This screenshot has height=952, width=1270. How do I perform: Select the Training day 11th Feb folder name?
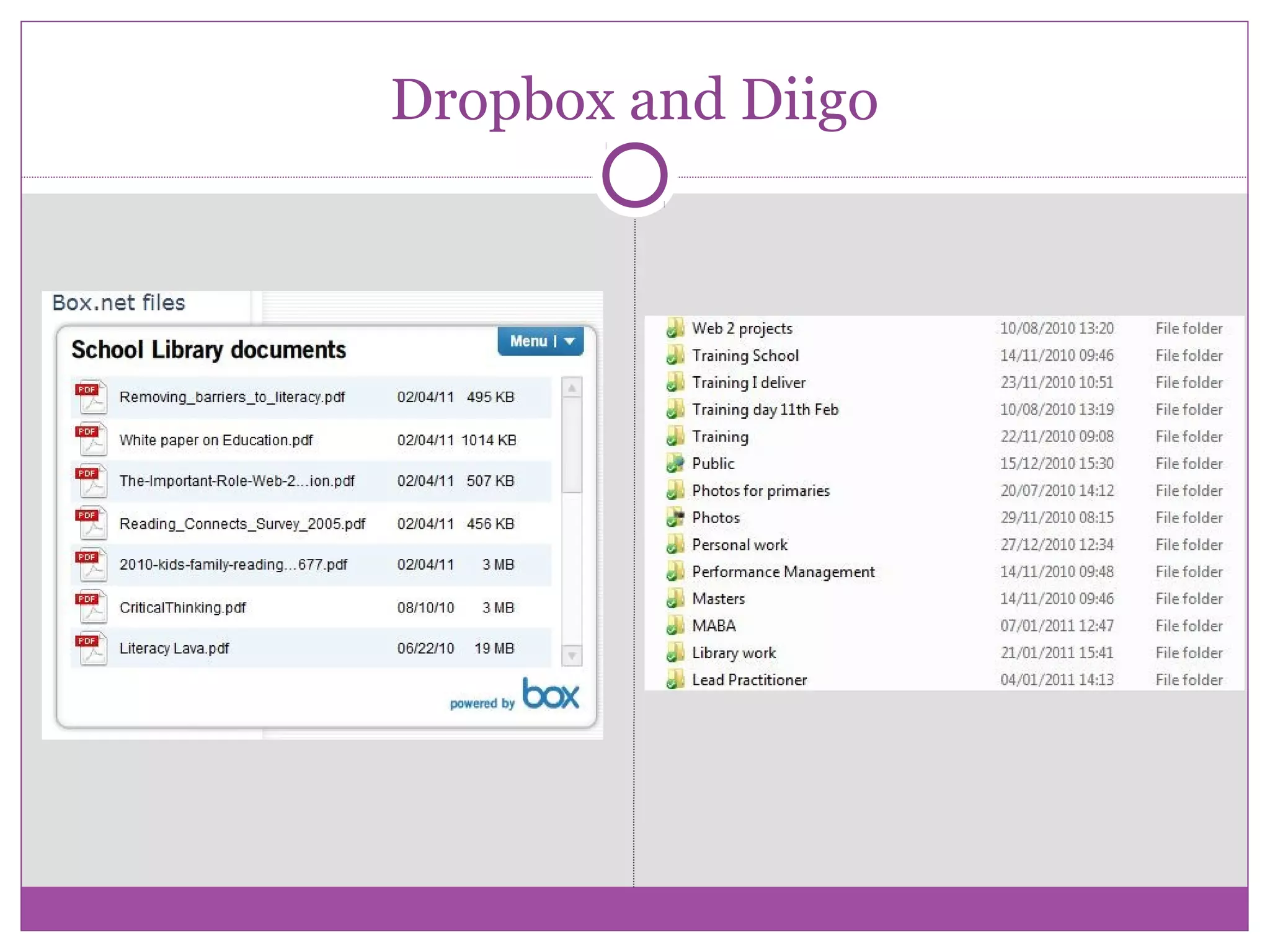(765, 409)
